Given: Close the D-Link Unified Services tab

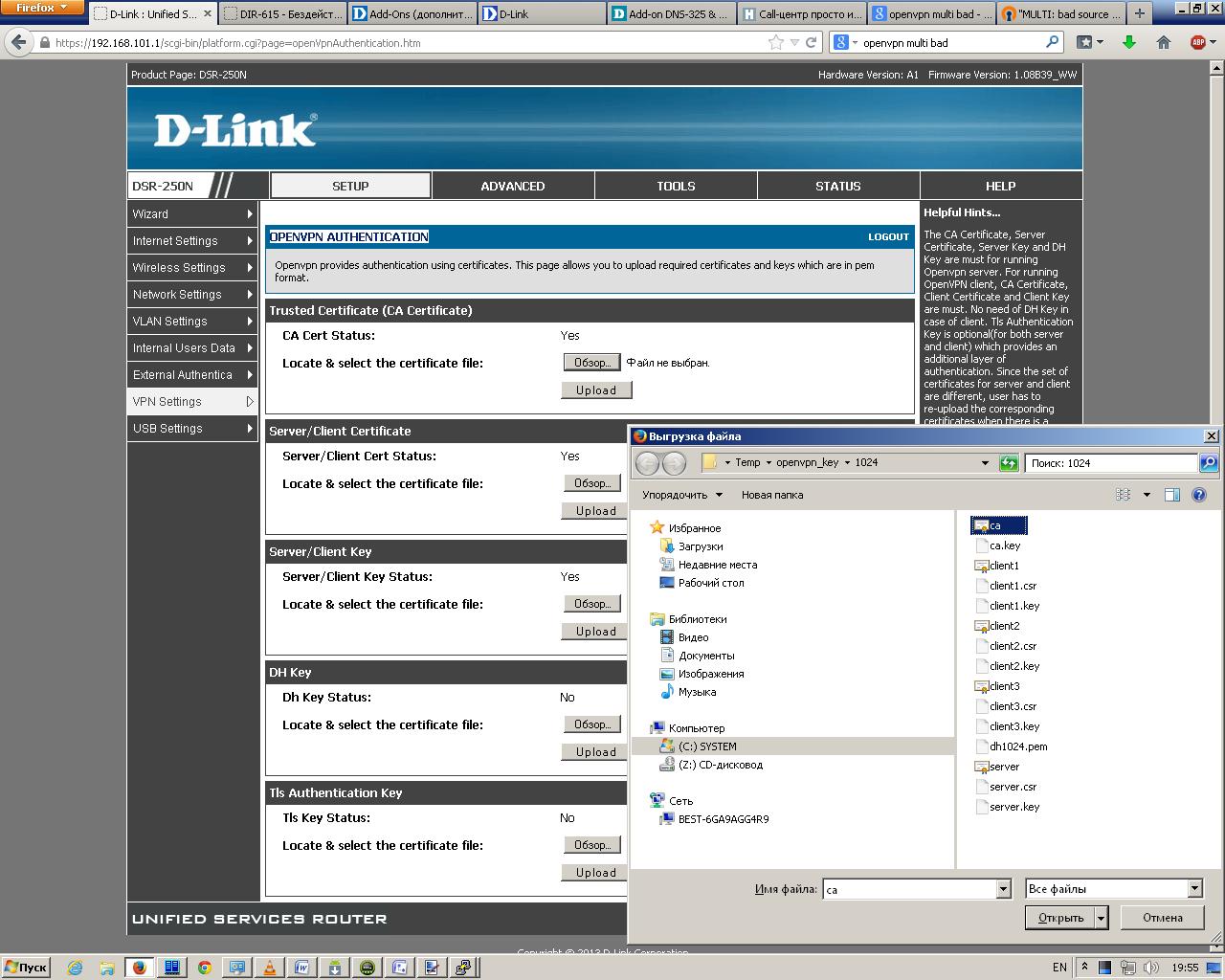Looking at the screenshot, I should [x=208, y=14].
